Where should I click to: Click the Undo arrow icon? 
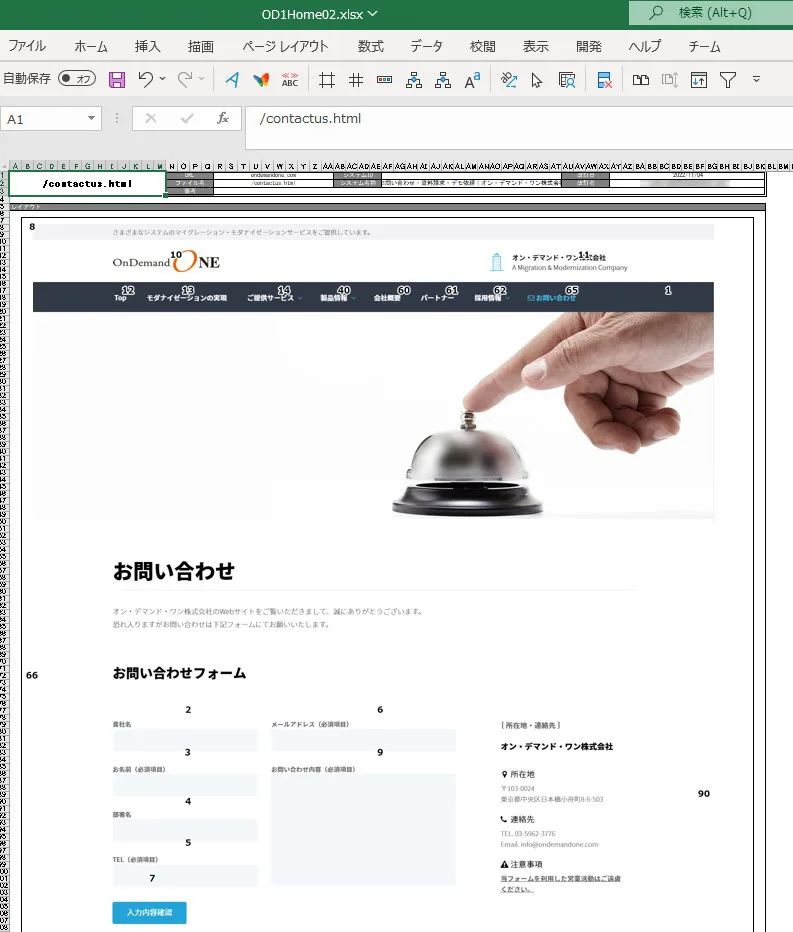[146, 79]
